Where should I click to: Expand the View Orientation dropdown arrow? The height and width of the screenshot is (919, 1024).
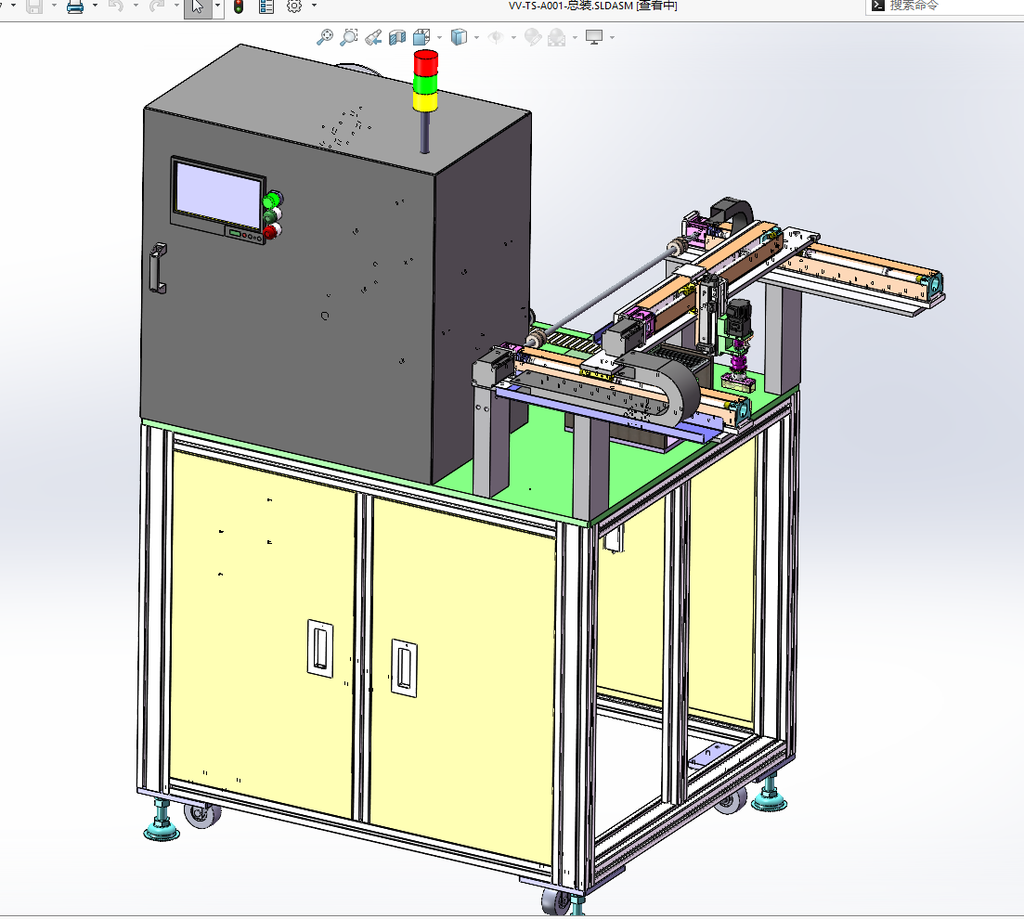440,37
